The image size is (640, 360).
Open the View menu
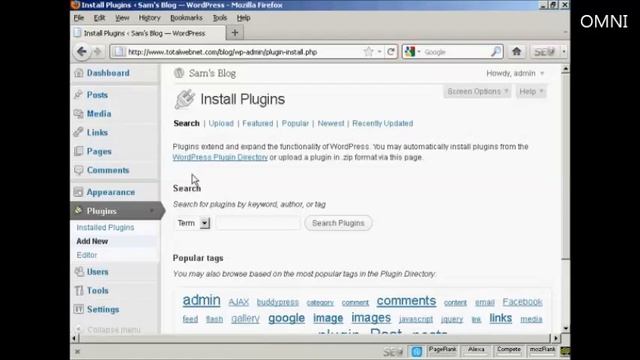122,18
